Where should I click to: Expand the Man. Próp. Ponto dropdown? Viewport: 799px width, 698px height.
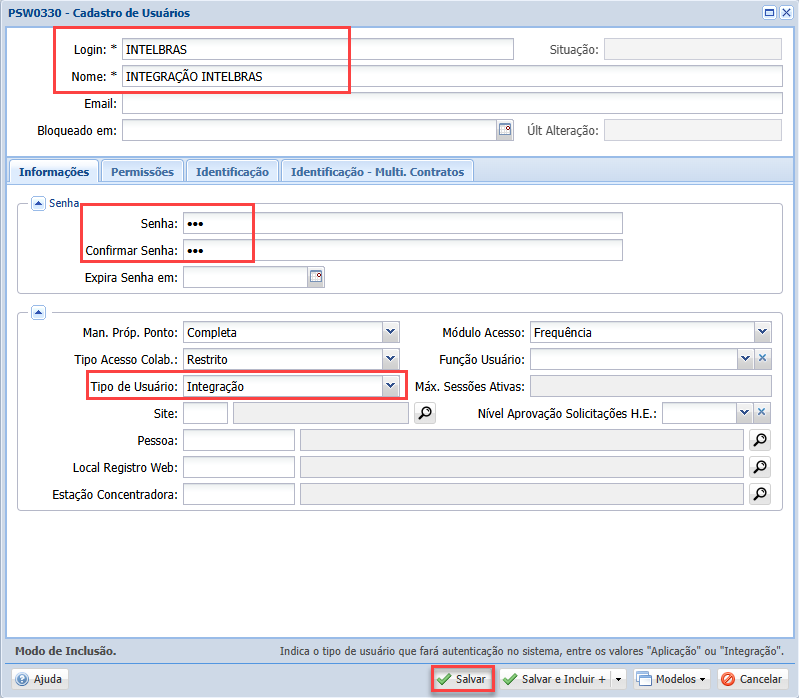point(390,332)
